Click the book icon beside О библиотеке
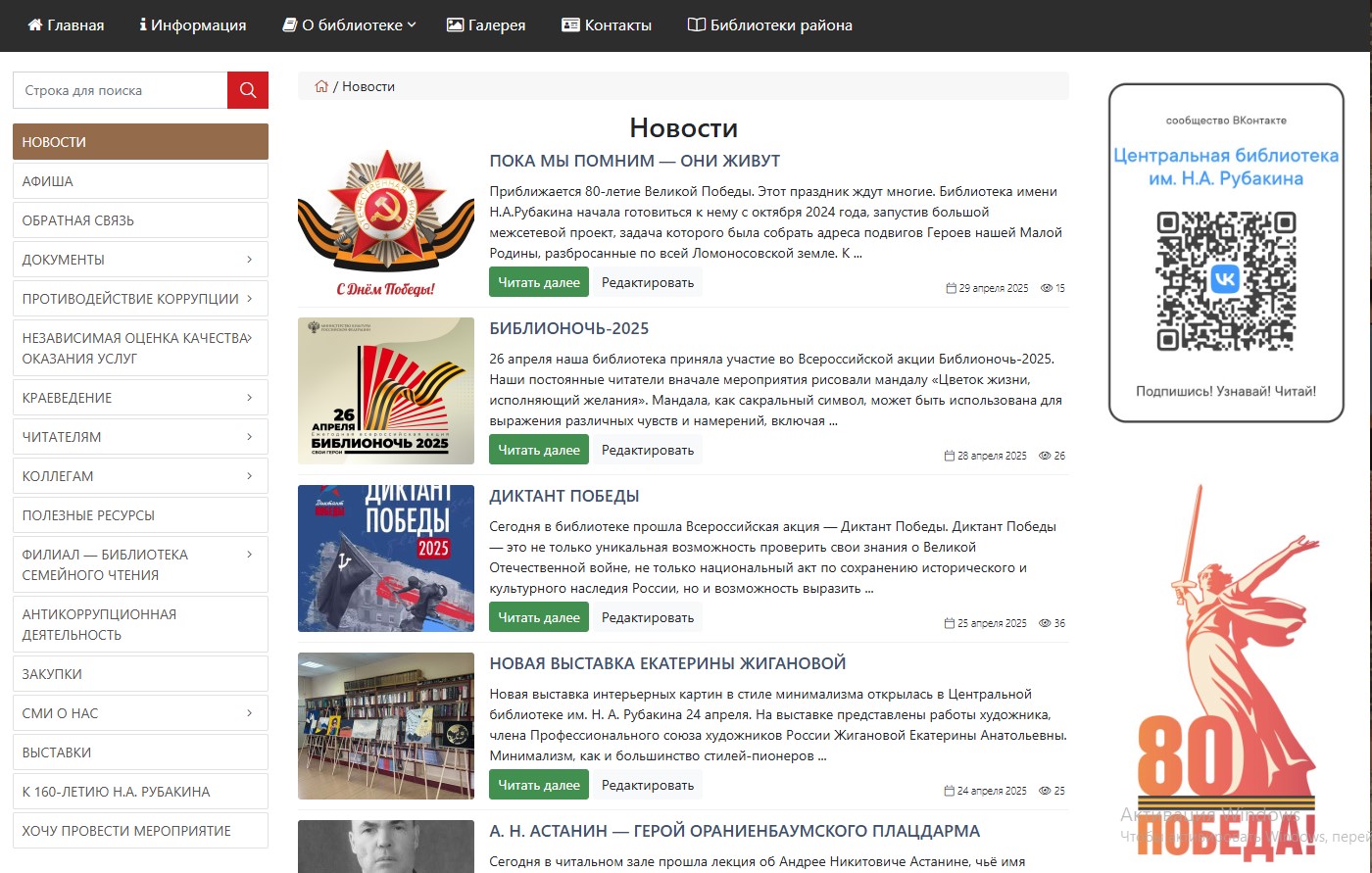The image size is (1372, 873). [290, 25]
